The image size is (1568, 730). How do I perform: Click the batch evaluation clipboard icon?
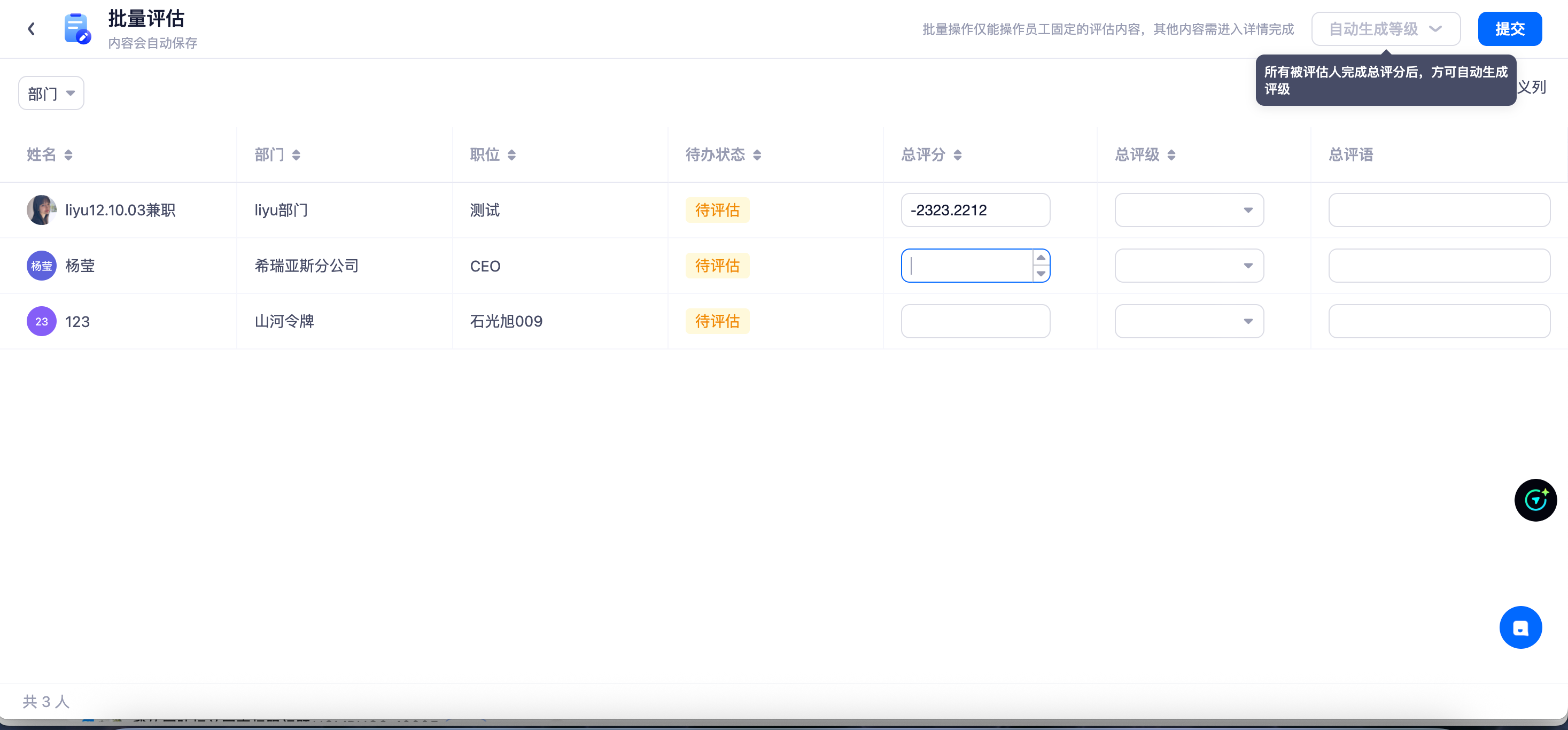(77, 29)
